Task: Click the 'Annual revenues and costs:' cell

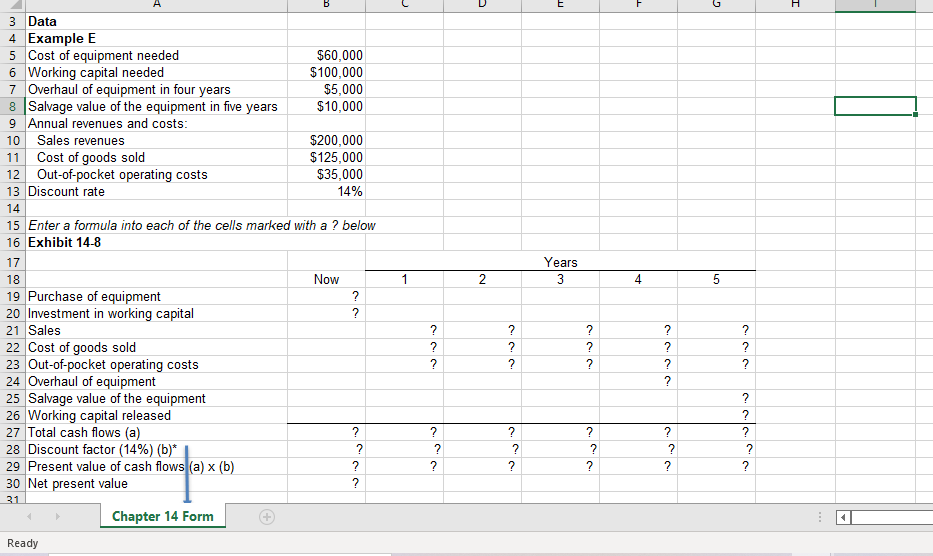Action: coord(157,124)
